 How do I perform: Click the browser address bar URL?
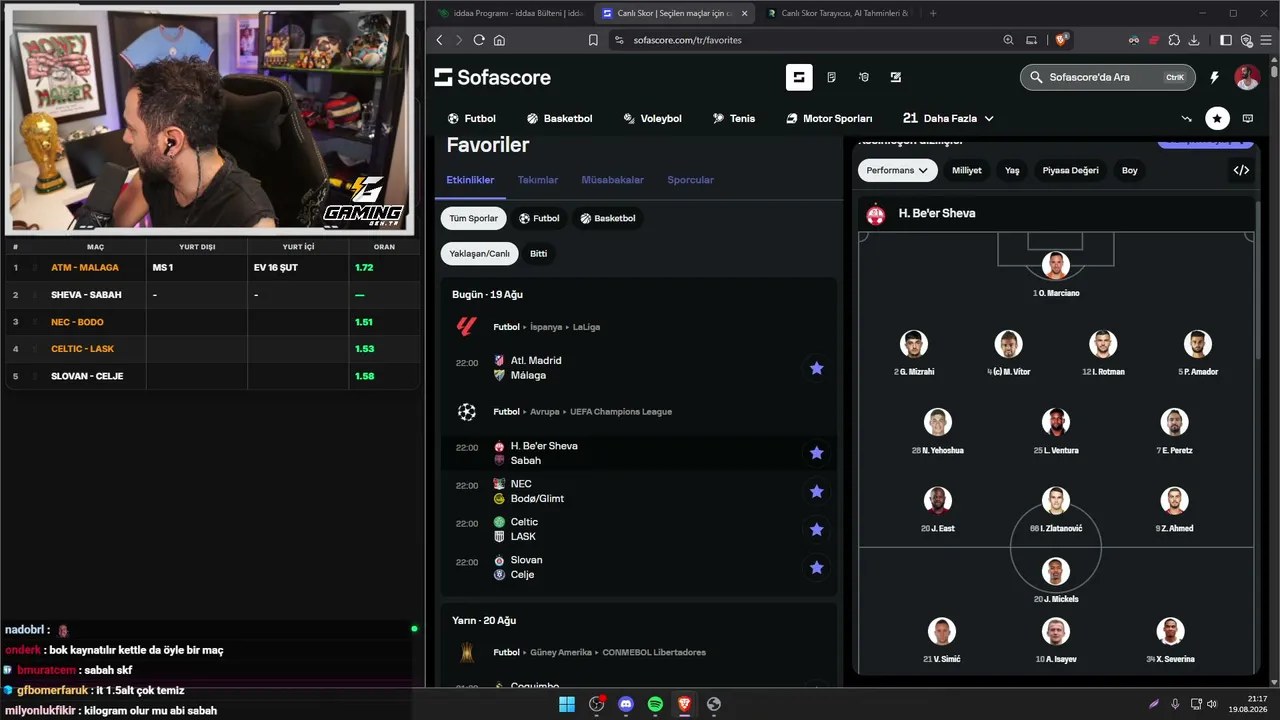click(x=687, y=40)
